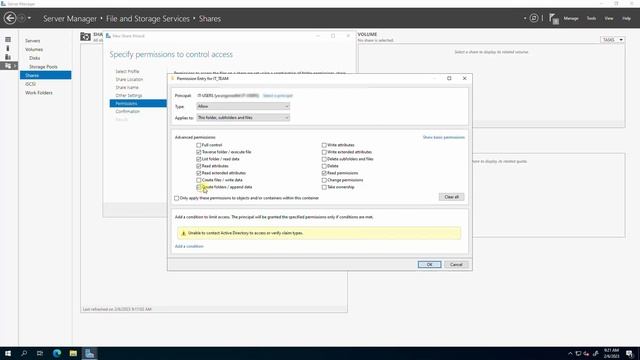
Task: Open the View menu
Action: coord(609,18)
